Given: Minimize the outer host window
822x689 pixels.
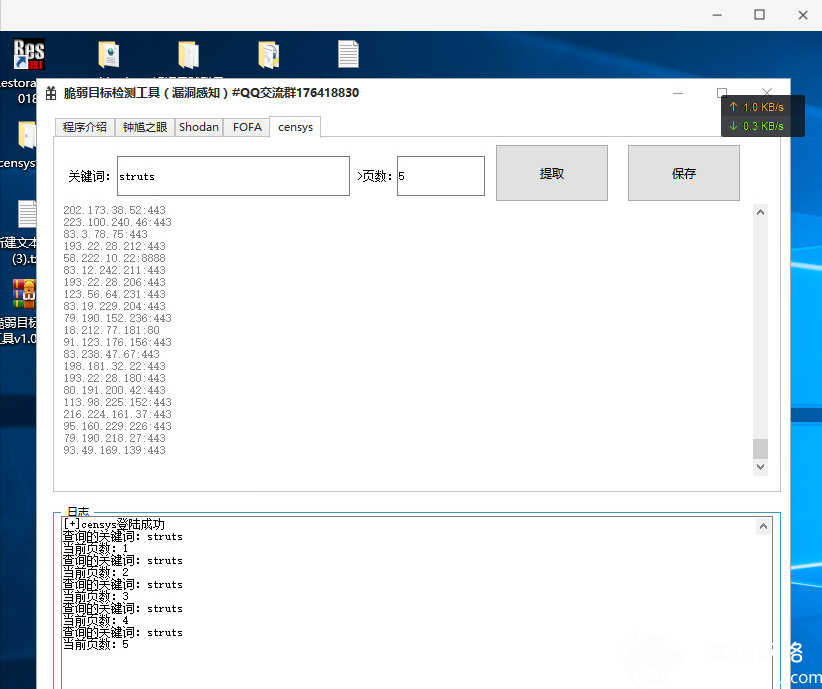Looking at the screenshot, I should [717, 15].
